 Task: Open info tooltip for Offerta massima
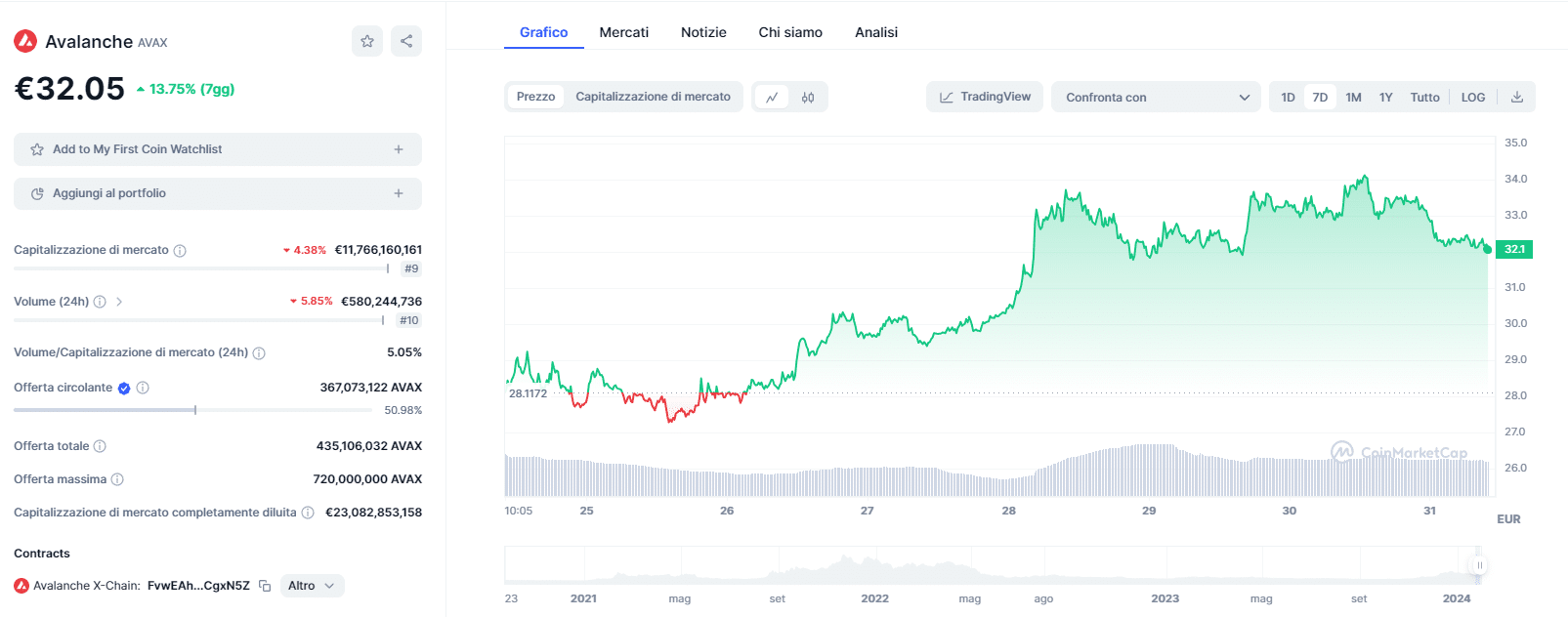coord(117,479)
